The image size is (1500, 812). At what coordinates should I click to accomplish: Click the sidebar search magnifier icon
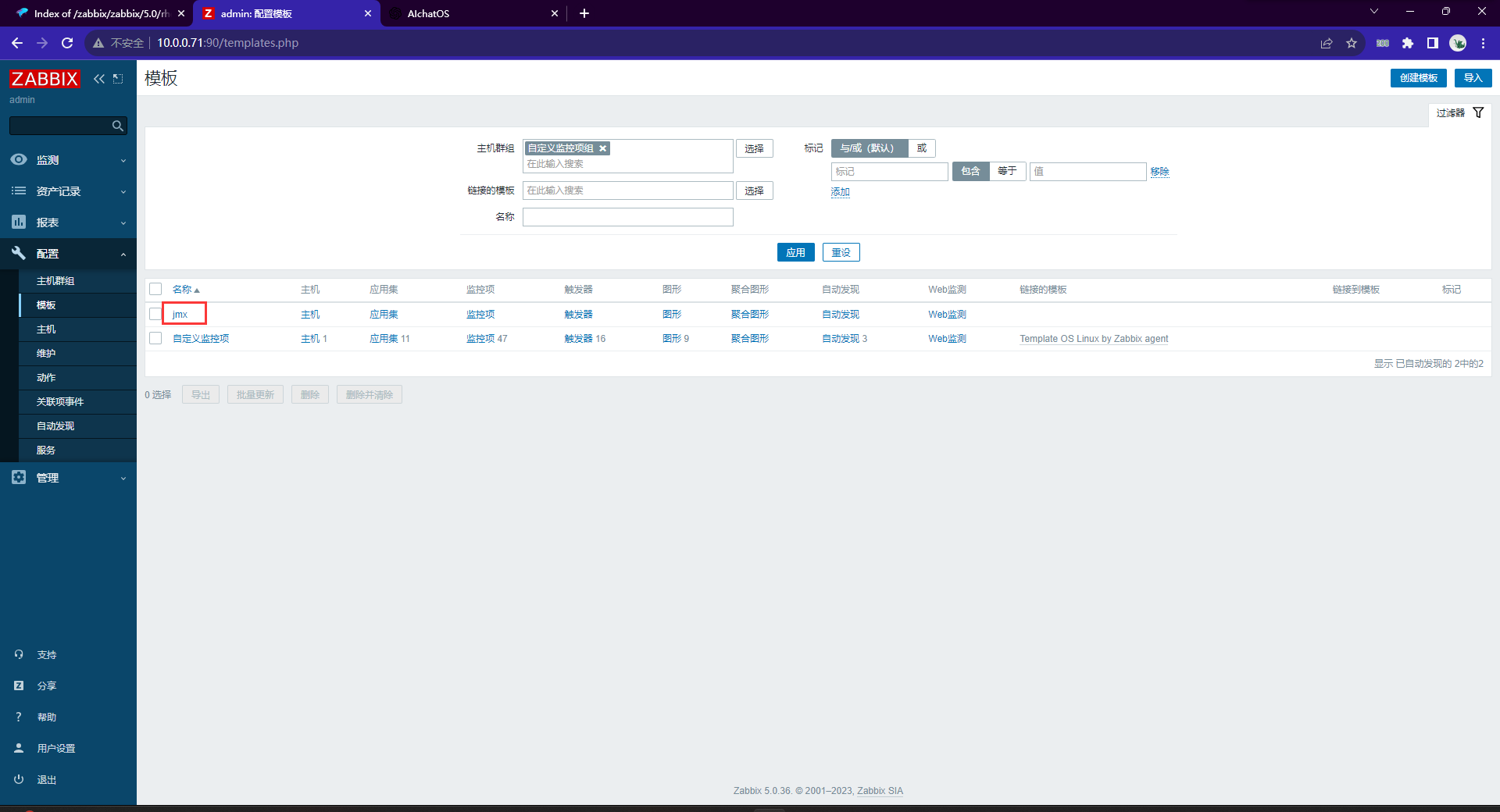pyautogui.click(x=117, y=126)
